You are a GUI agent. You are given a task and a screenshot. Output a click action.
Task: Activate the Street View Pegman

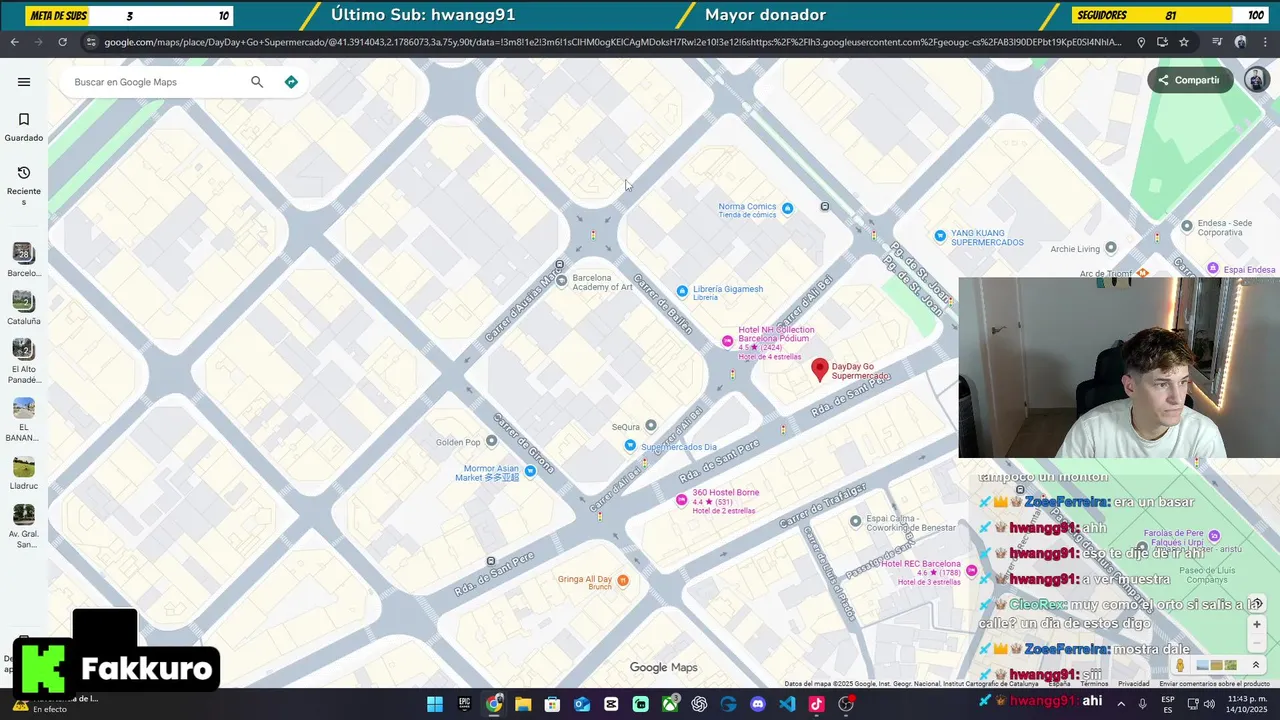[x=1180, y=665]
